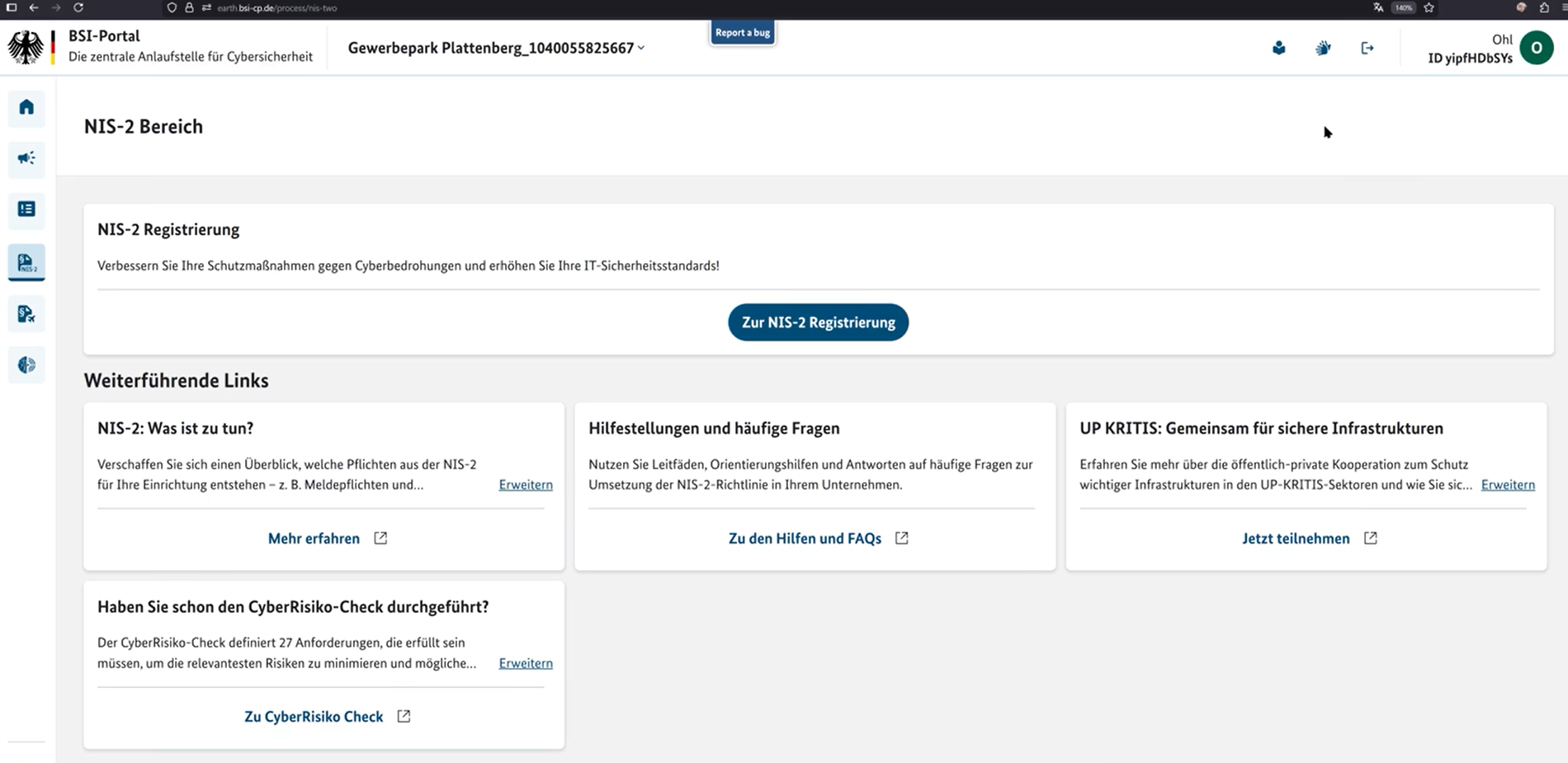Click the green user avatar 'O'

[1536, 49]
